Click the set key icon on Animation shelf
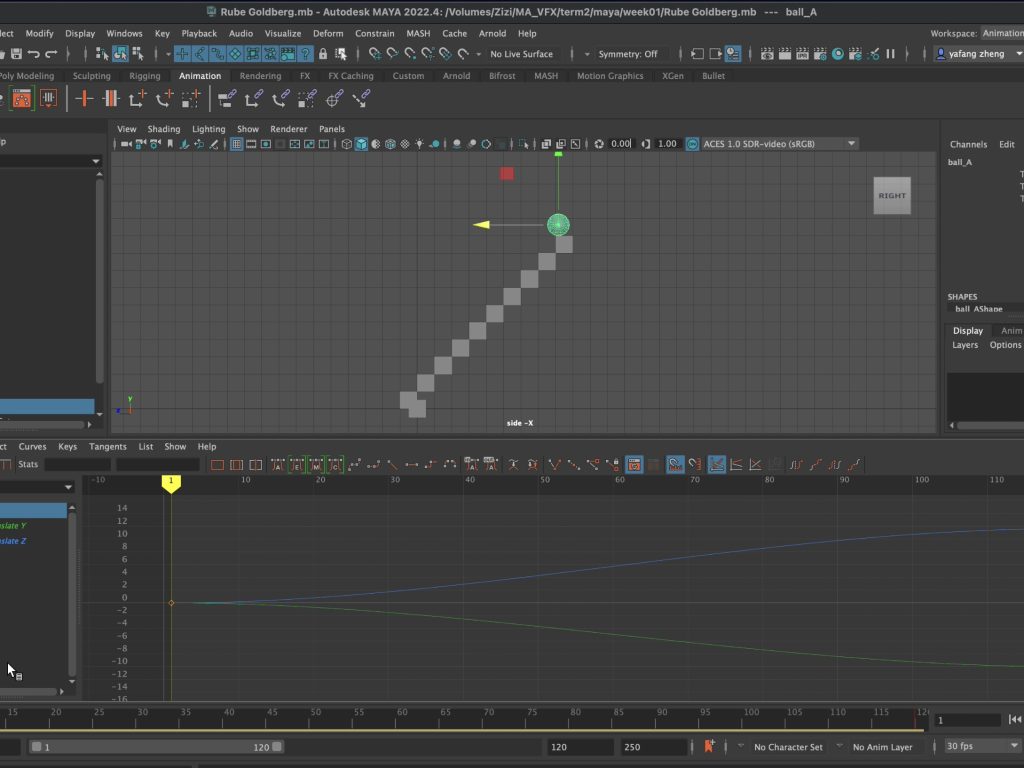1024x768 pixels. [85, 98]
